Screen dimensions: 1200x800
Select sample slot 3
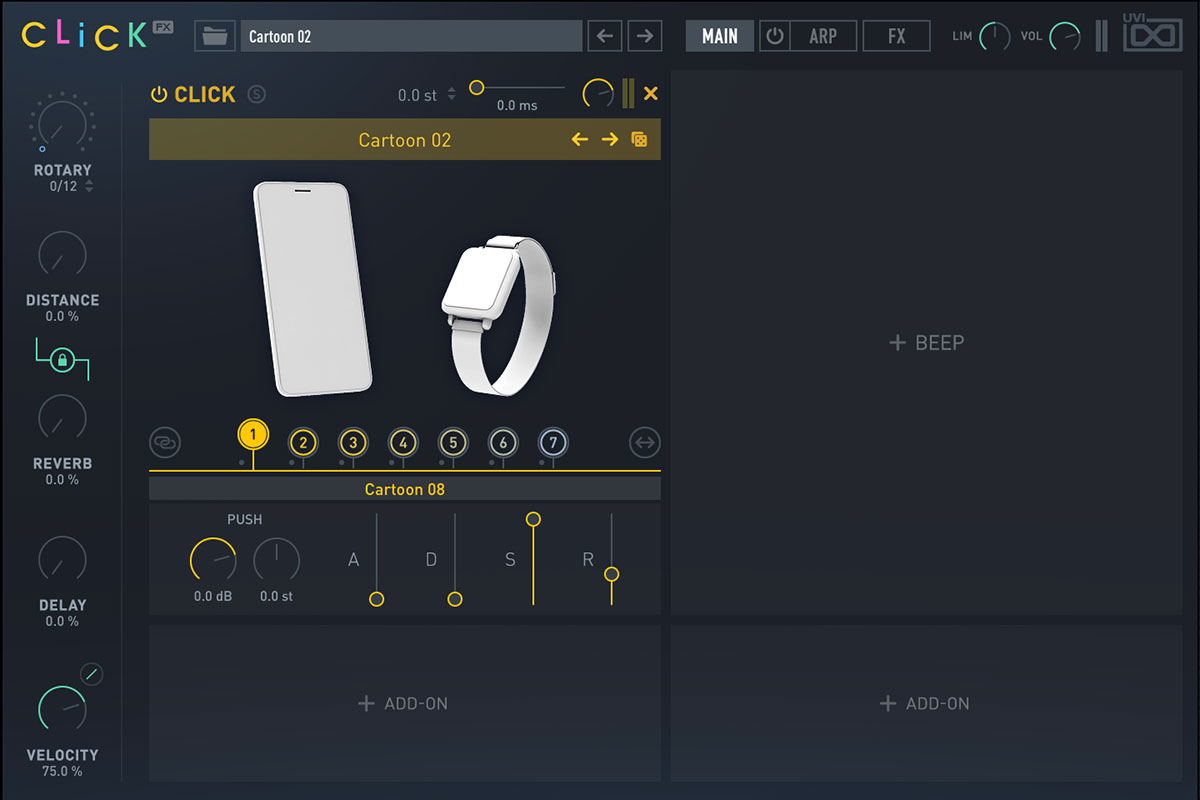coord(353,442)
